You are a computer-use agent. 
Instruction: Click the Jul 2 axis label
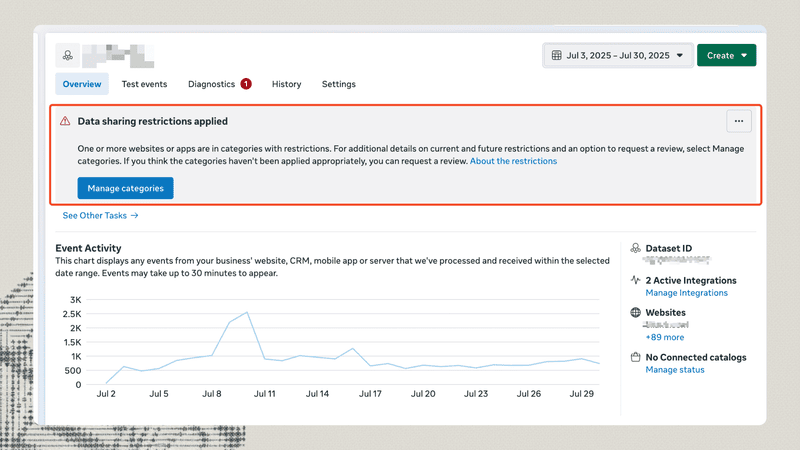(106, 394)
